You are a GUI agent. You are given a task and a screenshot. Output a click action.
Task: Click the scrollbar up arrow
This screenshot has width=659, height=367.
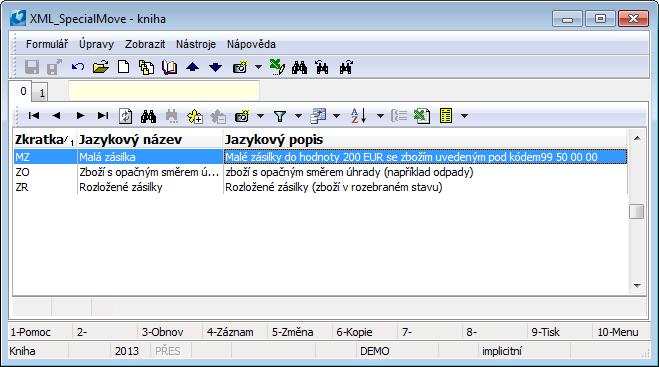coord(637,138)
